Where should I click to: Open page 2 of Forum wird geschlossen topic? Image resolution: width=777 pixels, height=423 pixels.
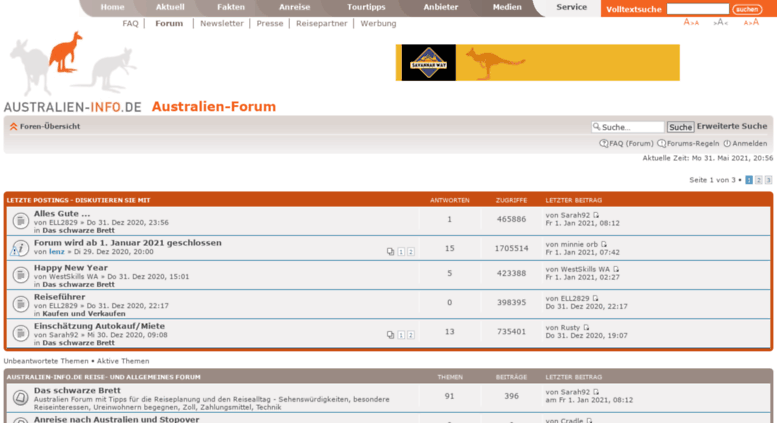[411, 252]
